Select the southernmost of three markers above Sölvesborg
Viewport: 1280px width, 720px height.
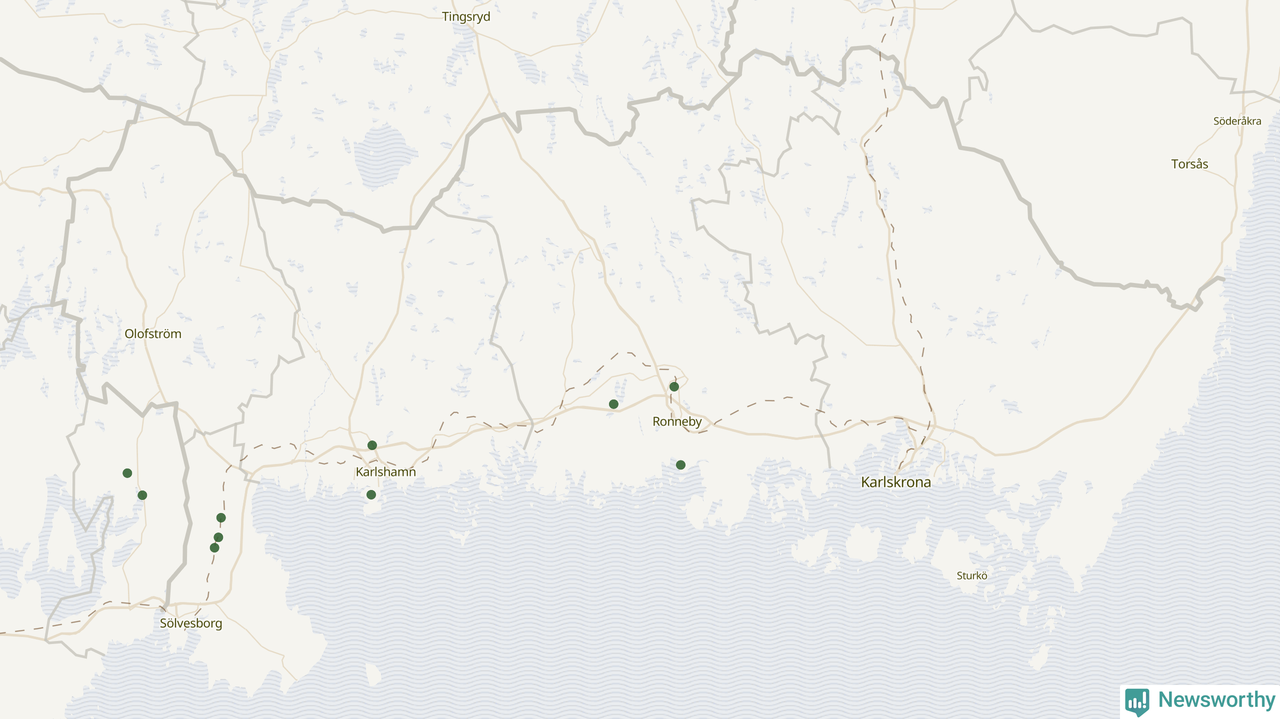point(214,548)
